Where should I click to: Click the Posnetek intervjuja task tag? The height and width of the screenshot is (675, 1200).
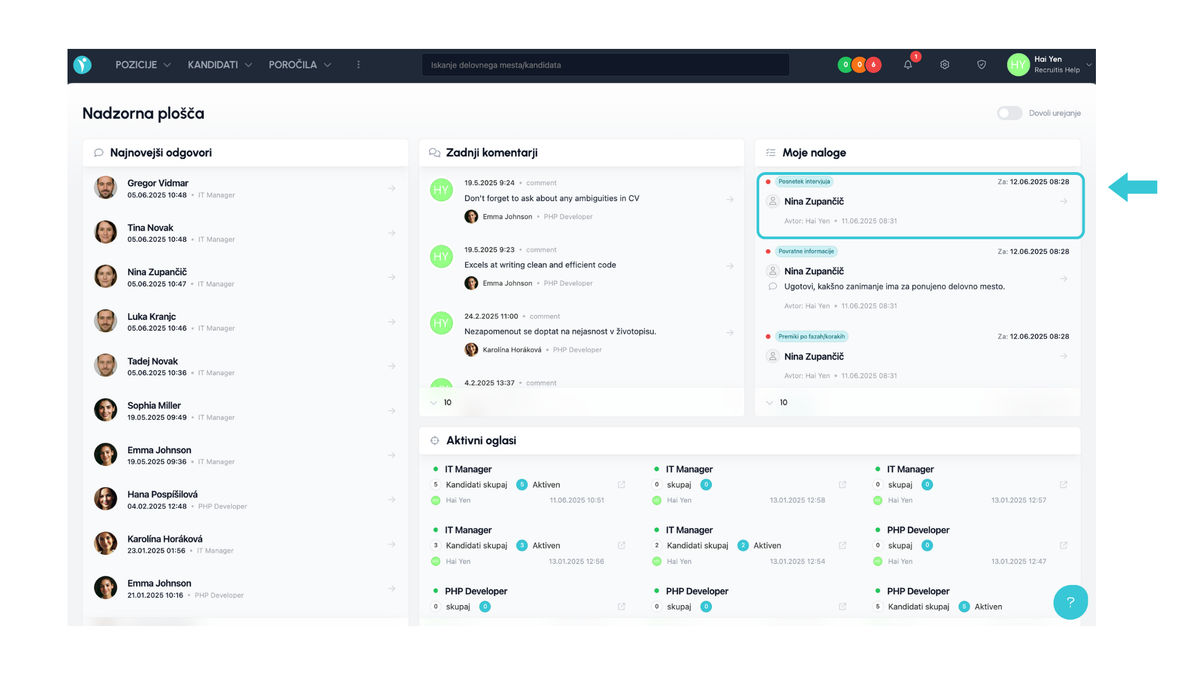tap(803, 182)
